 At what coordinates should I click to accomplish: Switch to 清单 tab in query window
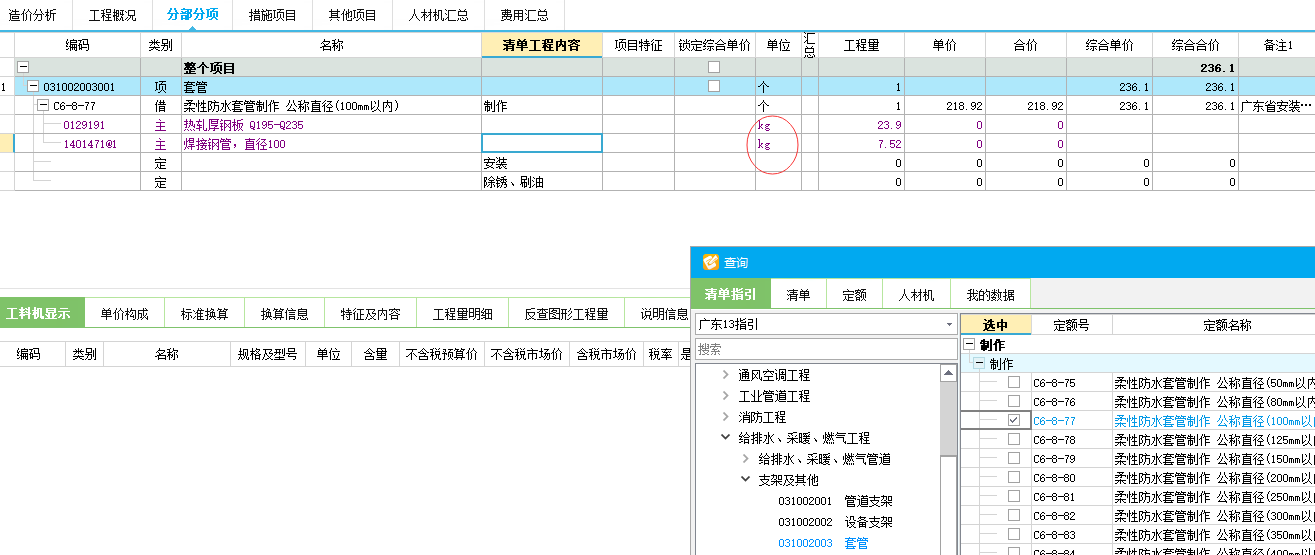[798, 294]
